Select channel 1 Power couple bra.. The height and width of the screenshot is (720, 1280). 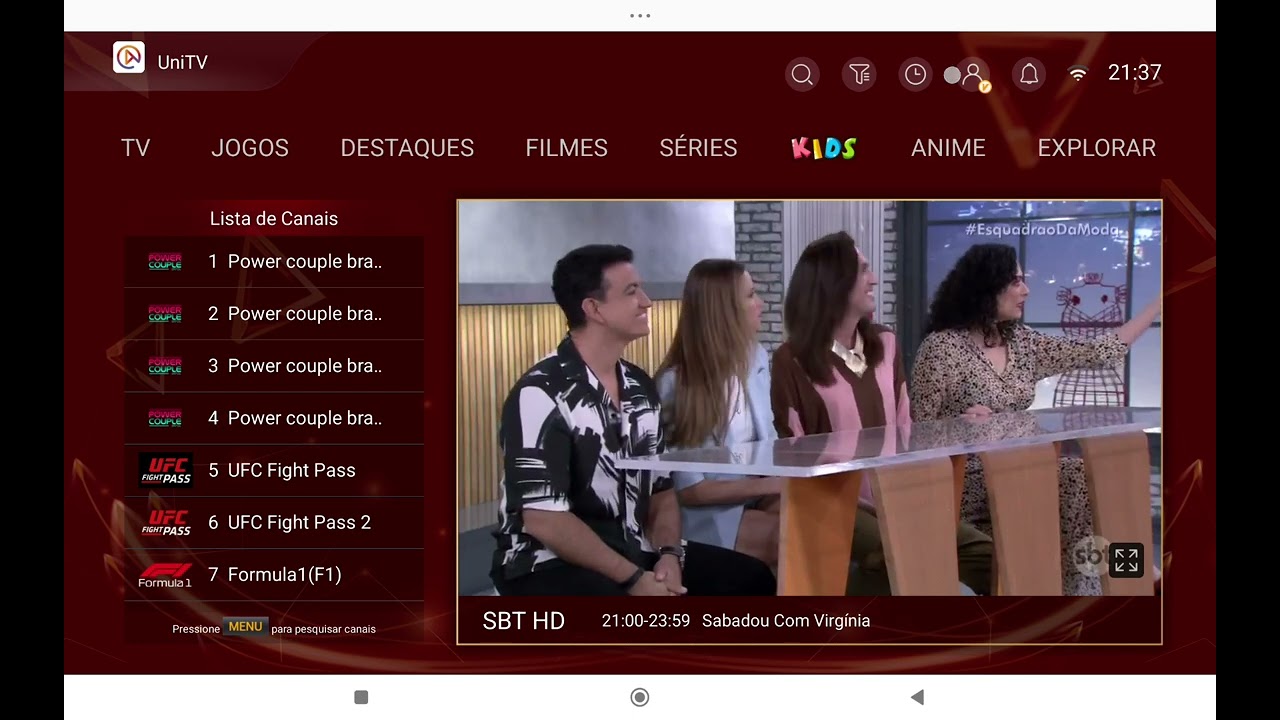(274, 262)
